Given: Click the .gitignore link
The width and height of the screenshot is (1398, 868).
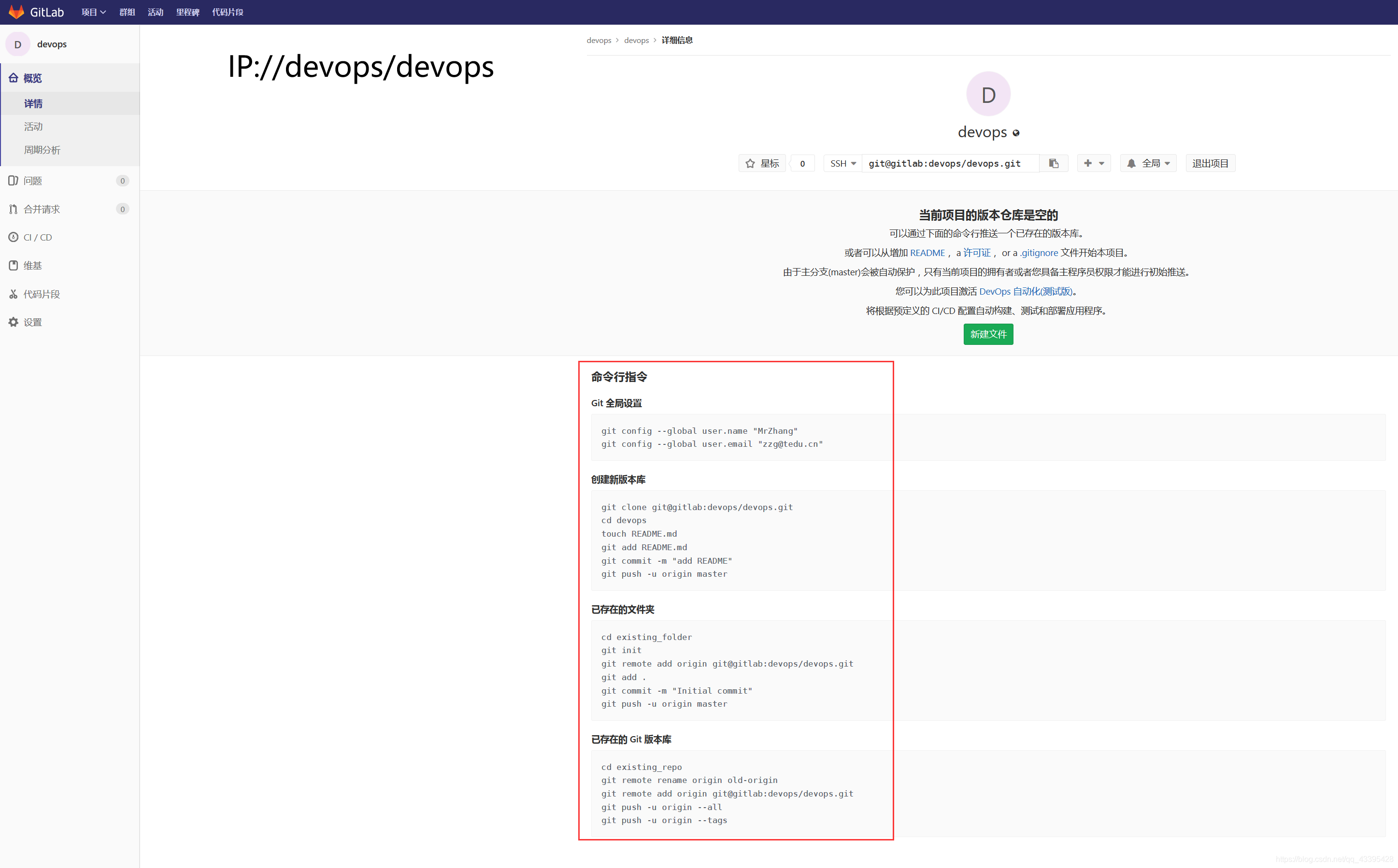Looking at the screenshot, I should [1039, 253].
